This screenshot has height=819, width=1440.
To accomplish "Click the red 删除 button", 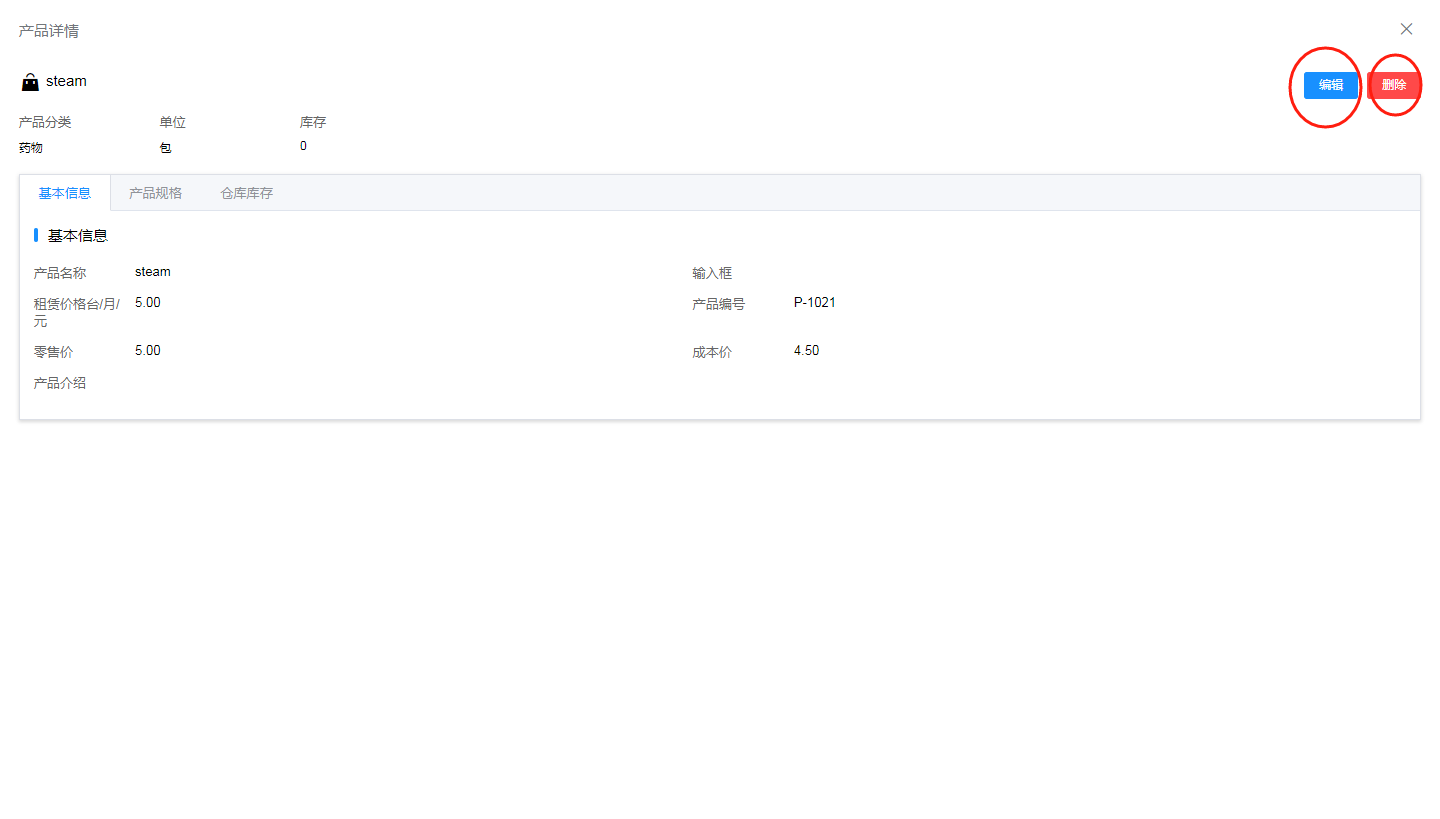I will [x=1393, y=85].
